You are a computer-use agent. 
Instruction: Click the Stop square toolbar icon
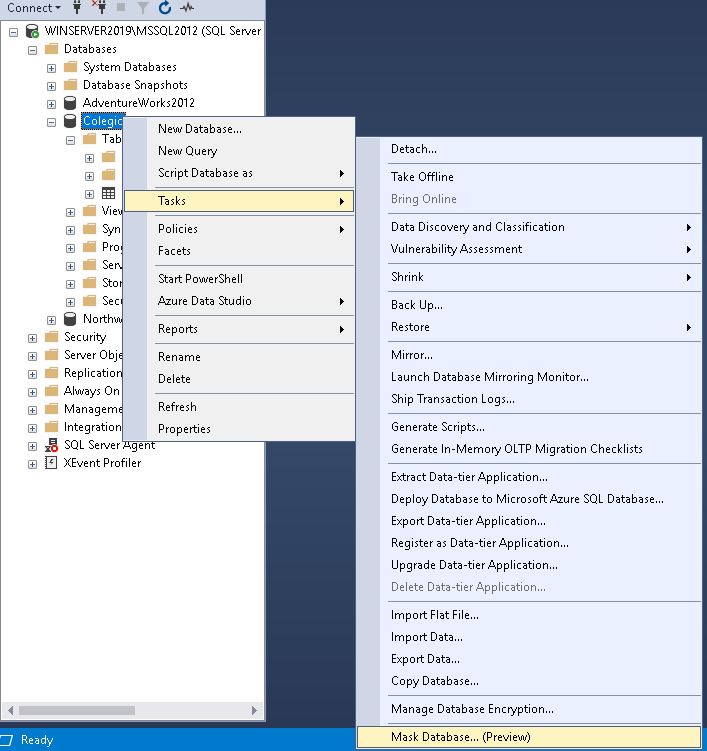[x=121, y=7]
